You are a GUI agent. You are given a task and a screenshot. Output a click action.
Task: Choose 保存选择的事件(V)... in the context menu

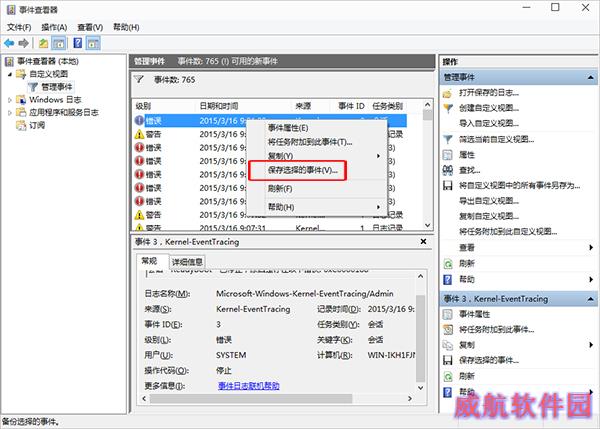(317, 170)
